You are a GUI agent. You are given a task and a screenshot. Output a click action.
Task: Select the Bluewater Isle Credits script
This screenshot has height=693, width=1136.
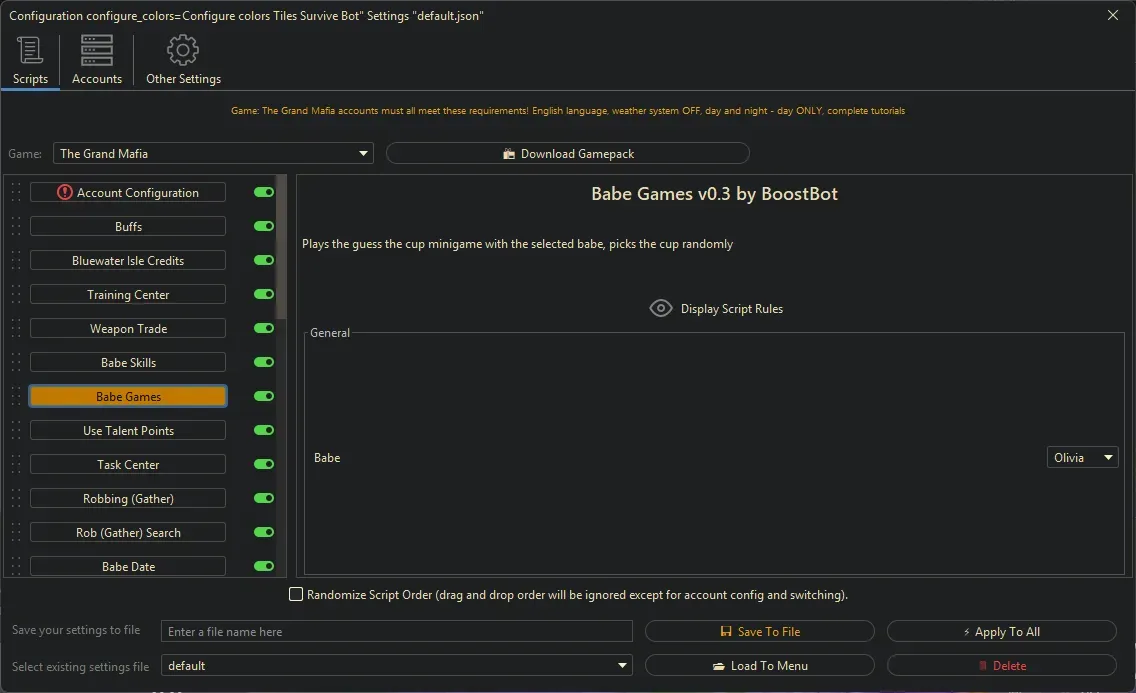coord(128,260)
